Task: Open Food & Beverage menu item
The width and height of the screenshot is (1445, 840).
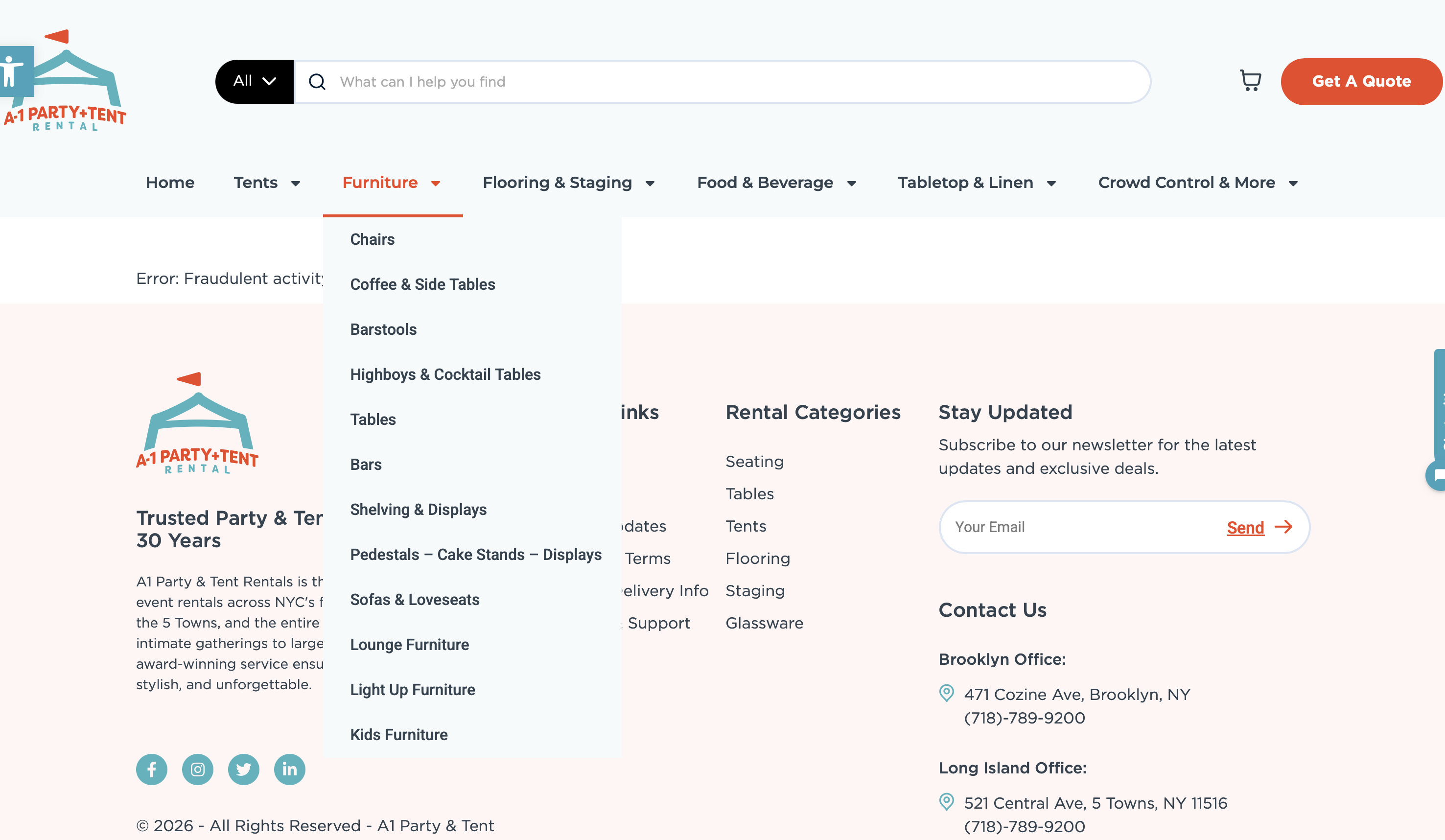Action: [x=765, y=182]
